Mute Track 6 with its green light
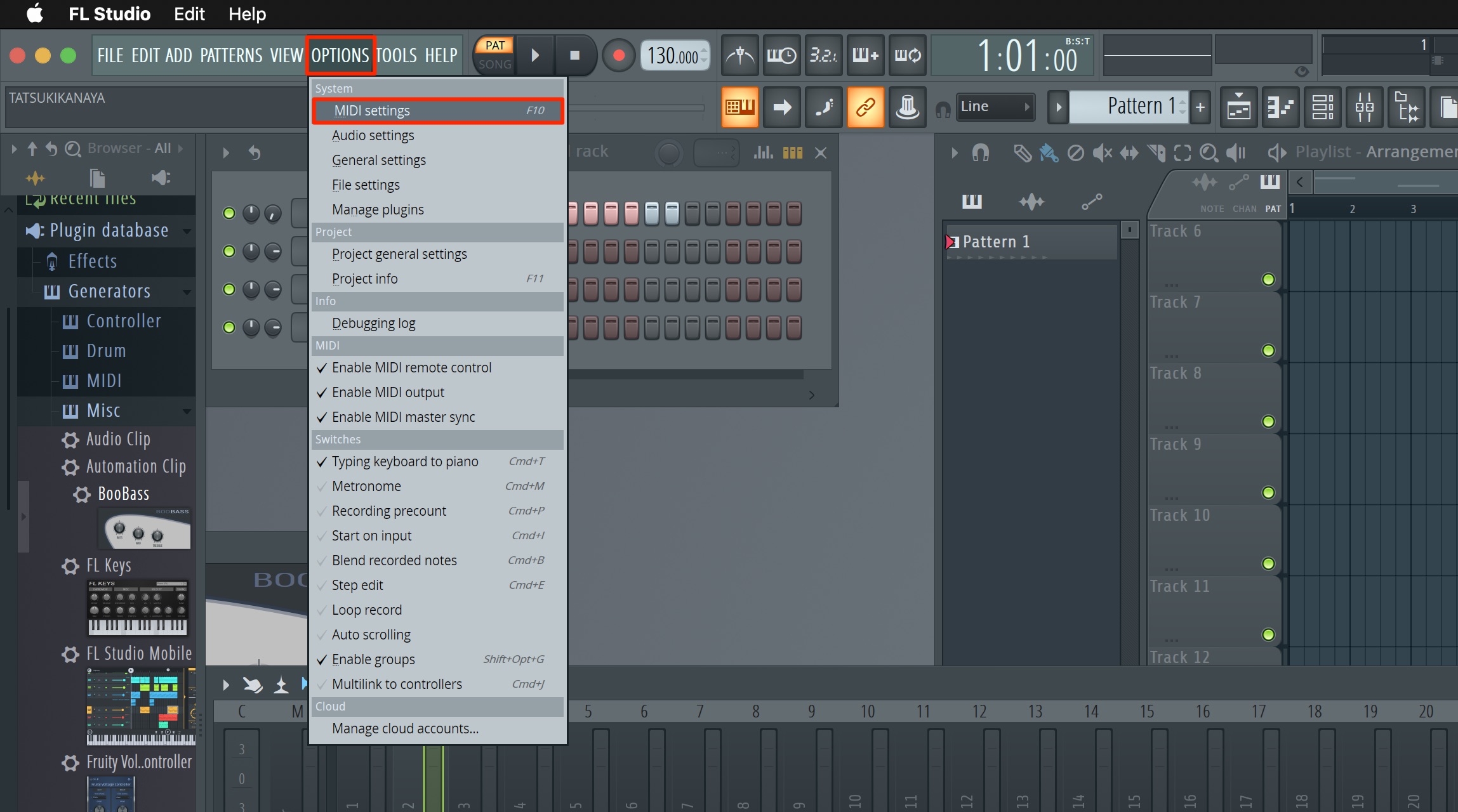Viewport: 1458px width, 812px height. pos(1268,280)
